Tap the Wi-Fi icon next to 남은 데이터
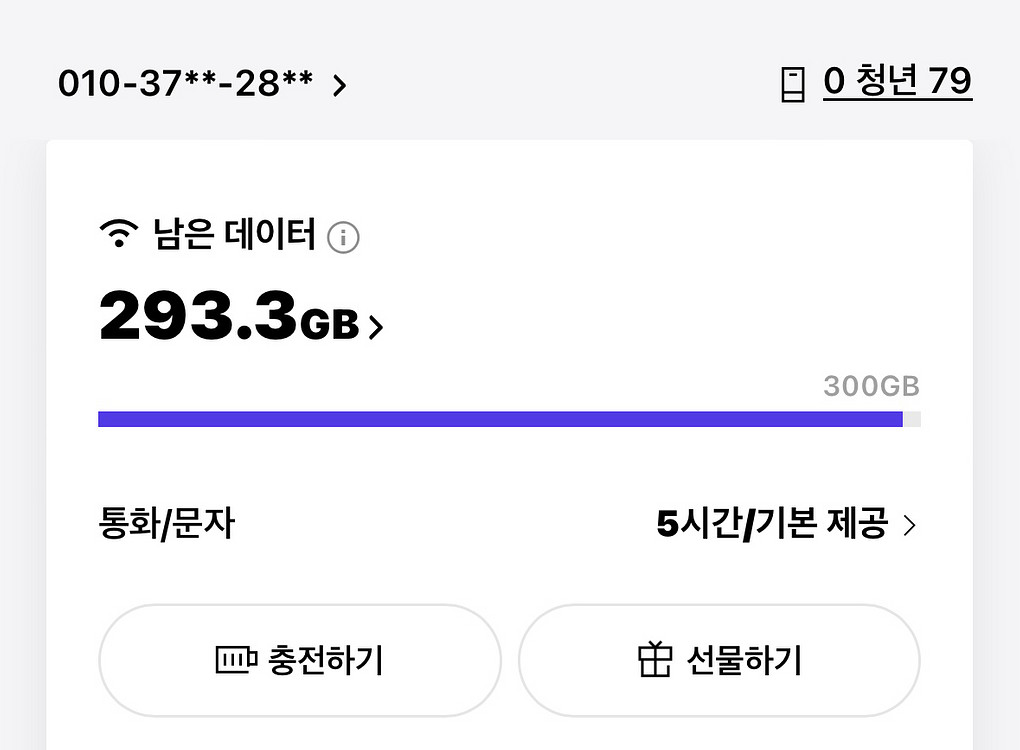The image size is (1020, 750). click(118, 236)
